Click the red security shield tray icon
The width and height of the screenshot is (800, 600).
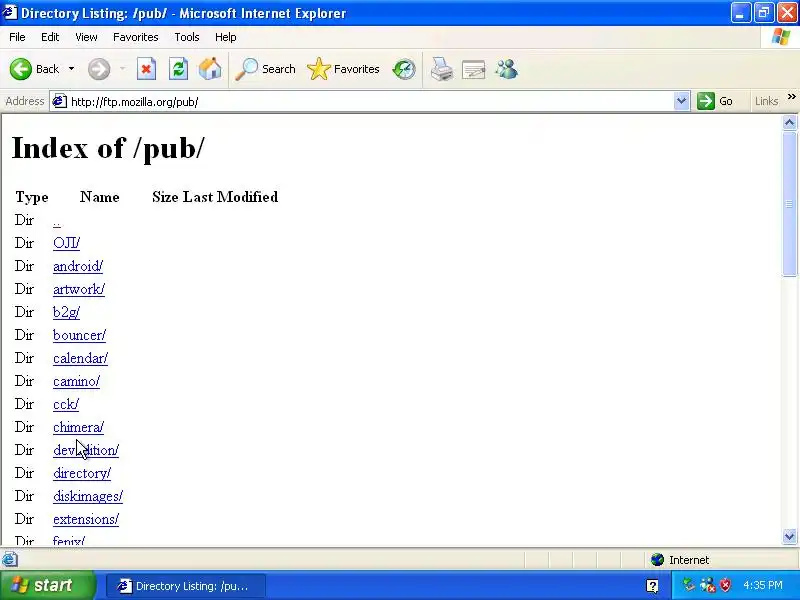[x=725, y=585]
